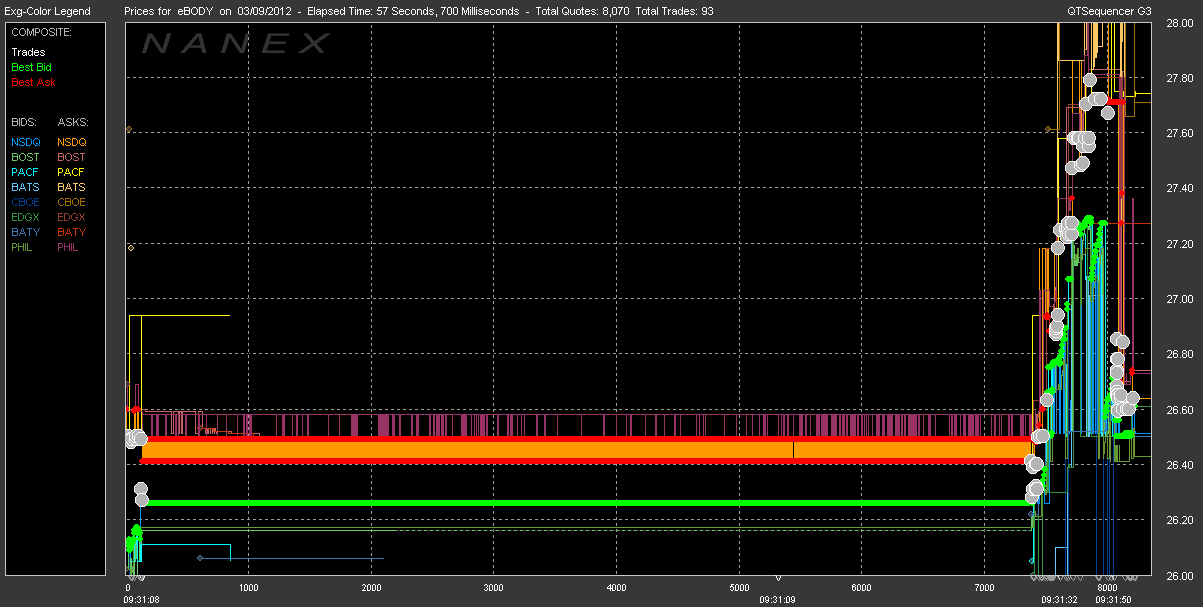Click the 26.00 price axis label
Image resolution: width=1203 pixels, height=607 pixels.
coord(1178,576)
